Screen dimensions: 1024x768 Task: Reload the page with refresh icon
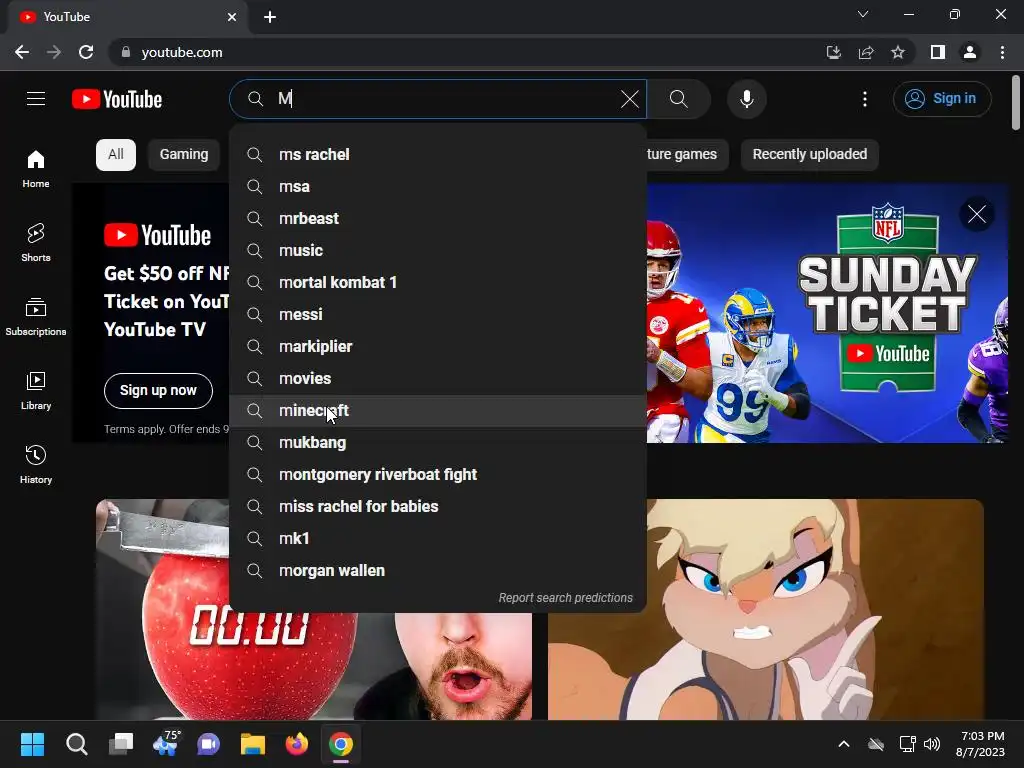(86, 52)
